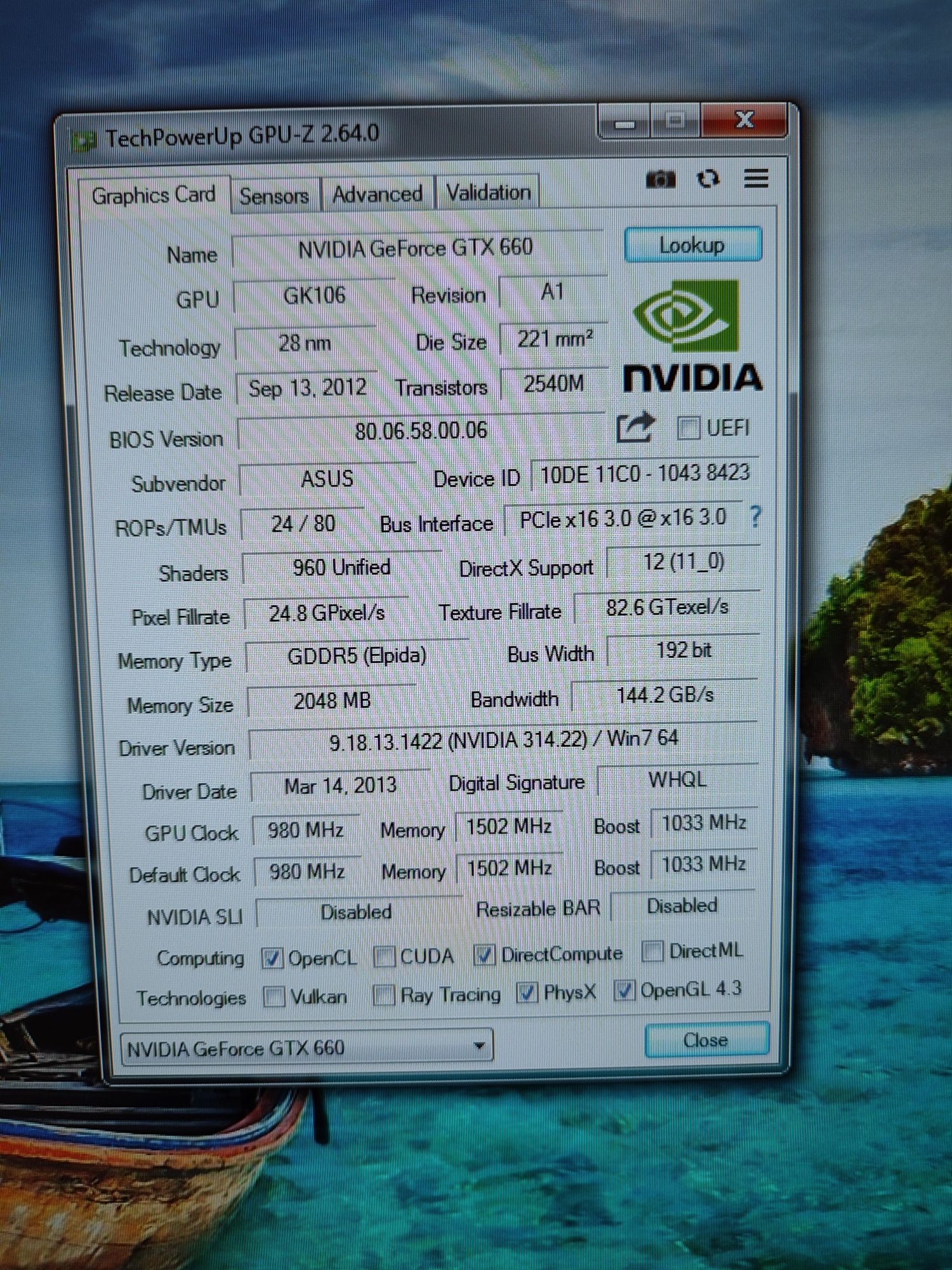Click the refresh icon in GPU-Z

coord(708,178)
